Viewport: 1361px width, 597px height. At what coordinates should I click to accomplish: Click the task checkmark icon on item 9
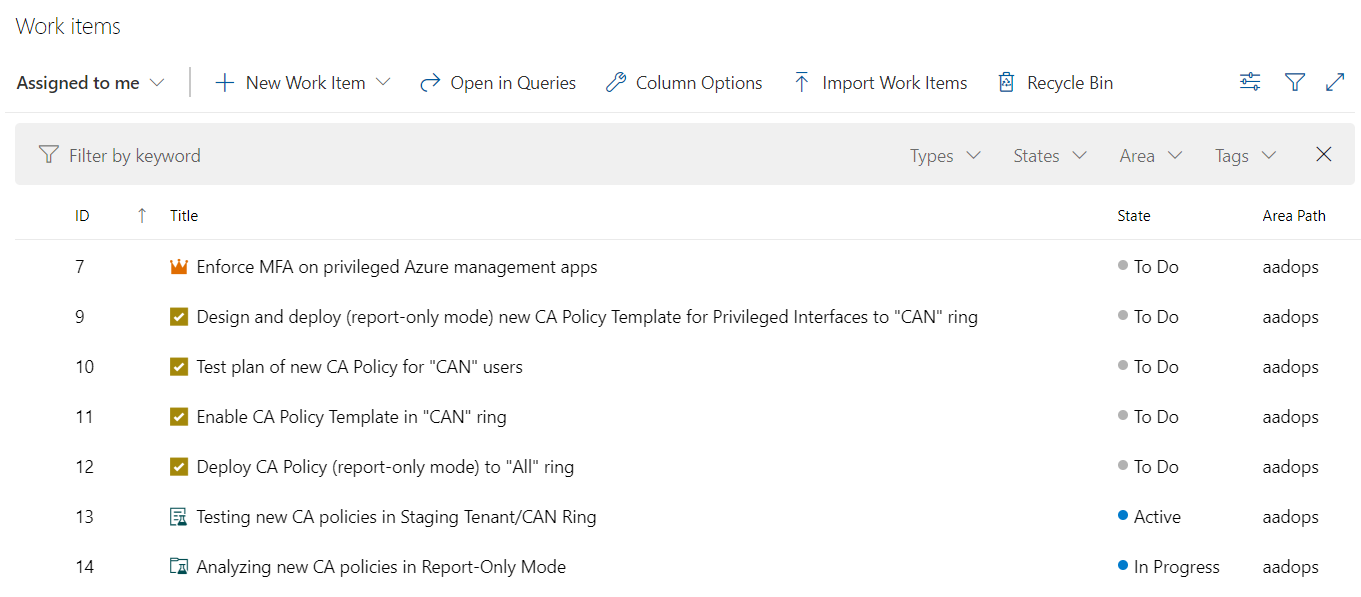(179, 317)
